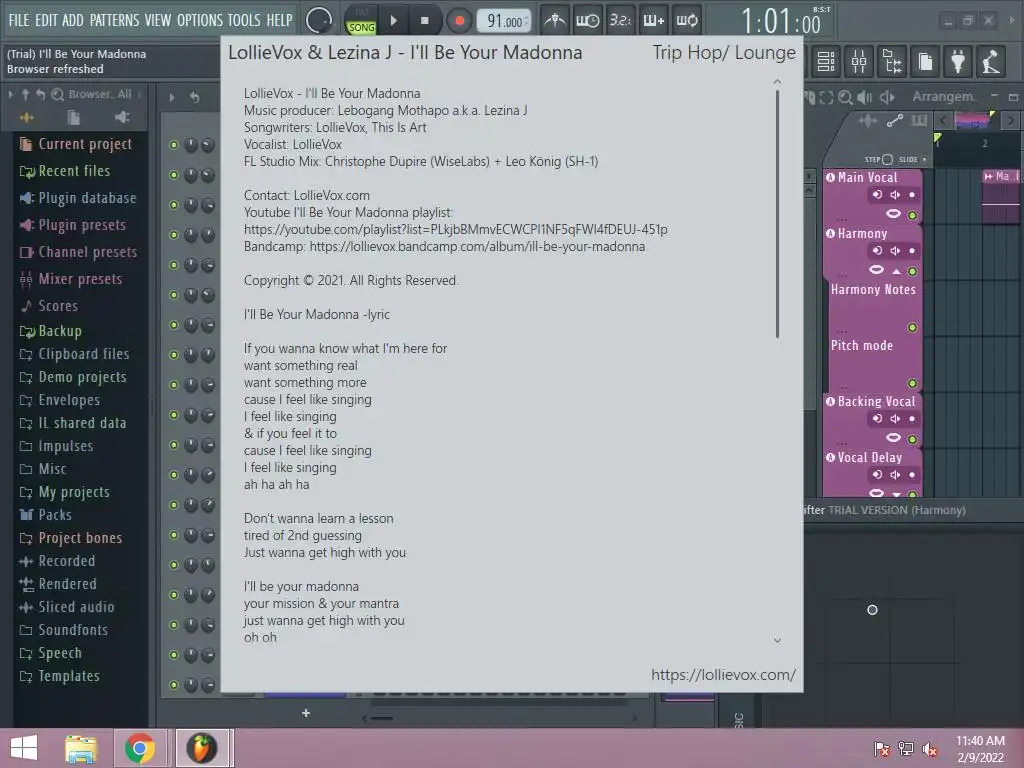Open Google Chrome from taskbar
Image resolution: width=1024 pixels, height=768 pixels.
[140, 748]
